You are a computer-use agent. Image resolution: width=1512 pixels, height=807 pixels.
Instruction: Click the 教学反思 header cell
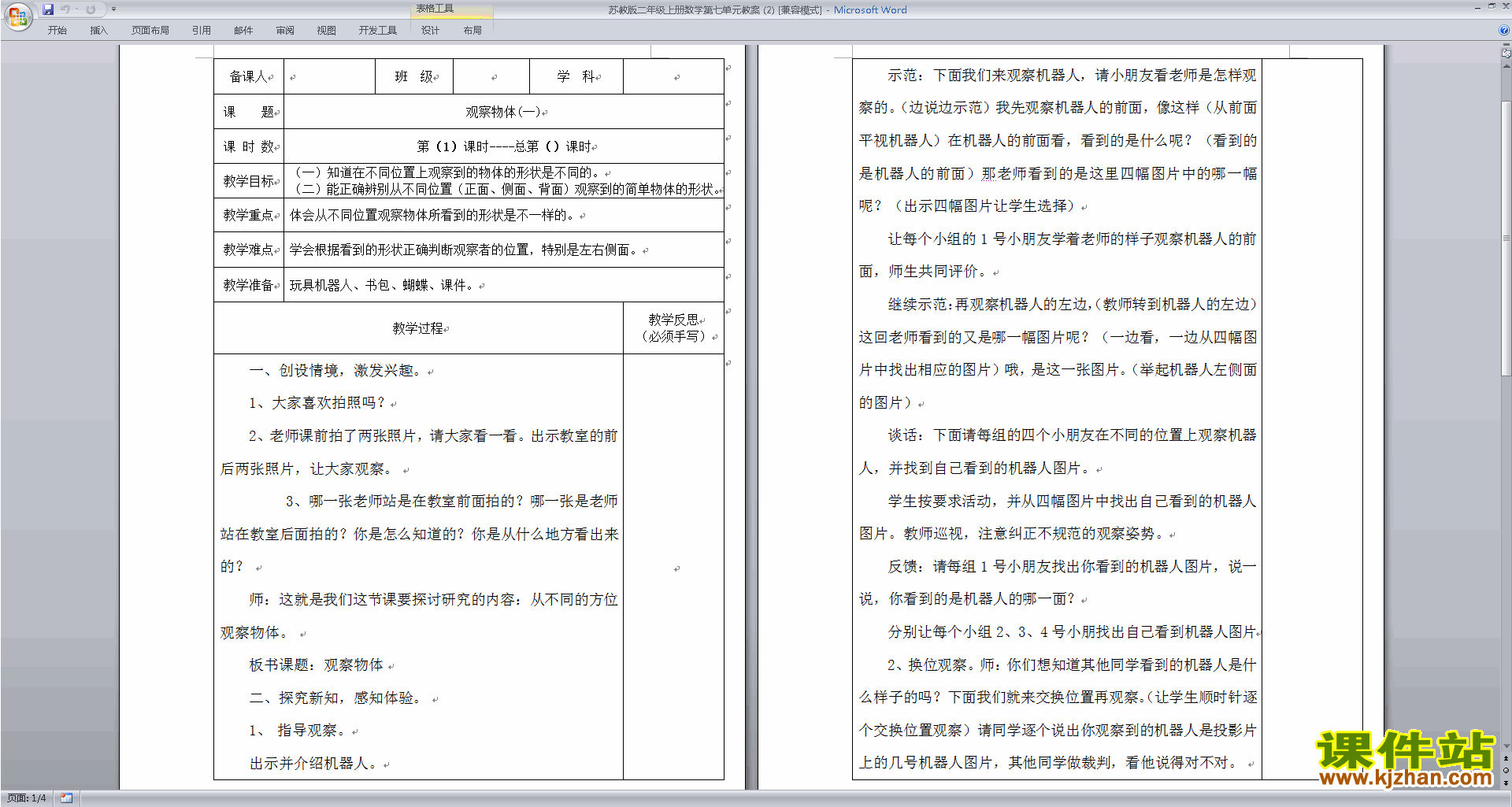tap(674, 328)
